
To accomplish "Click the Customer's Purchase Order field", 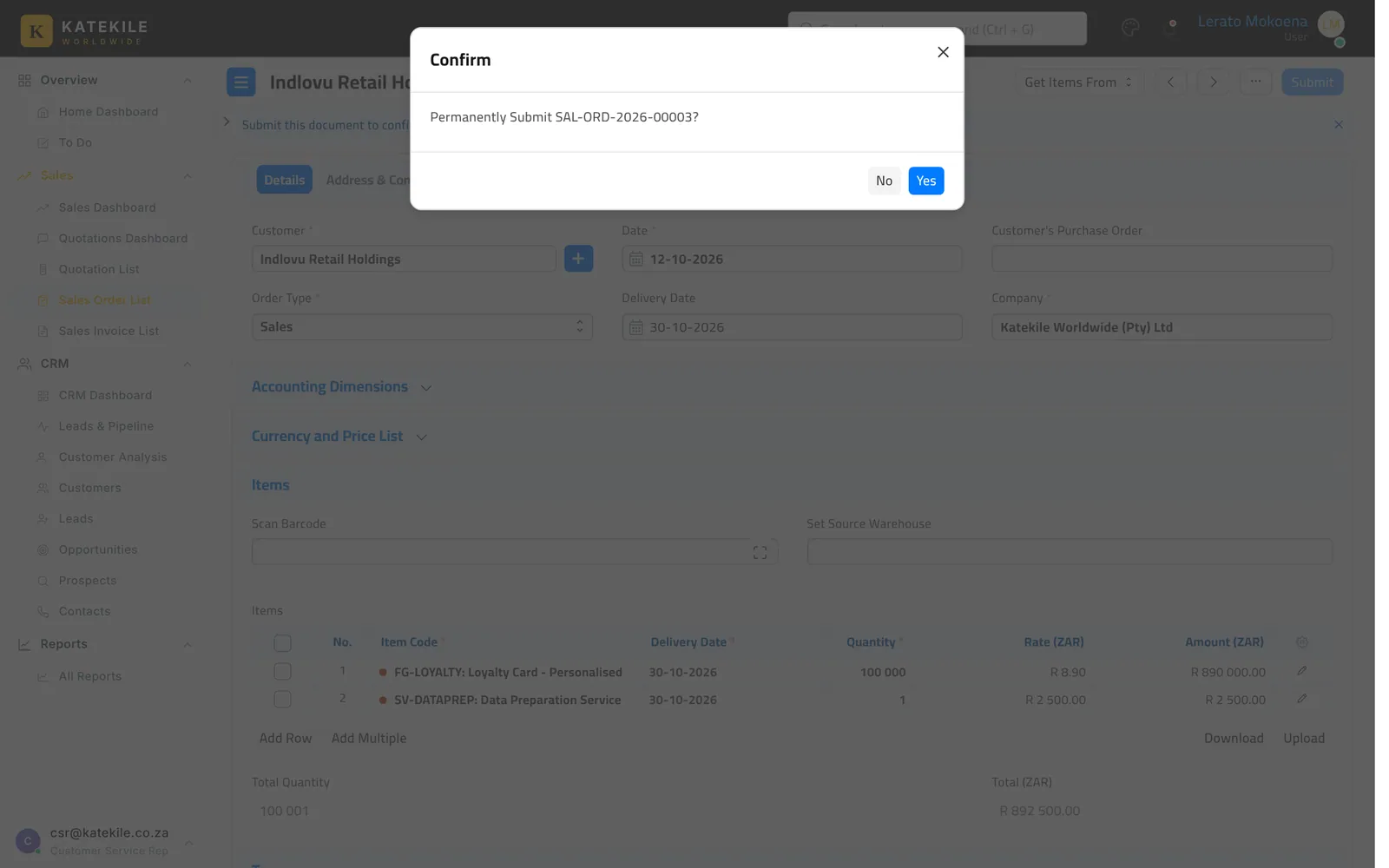I will (x=1162, y=259).
